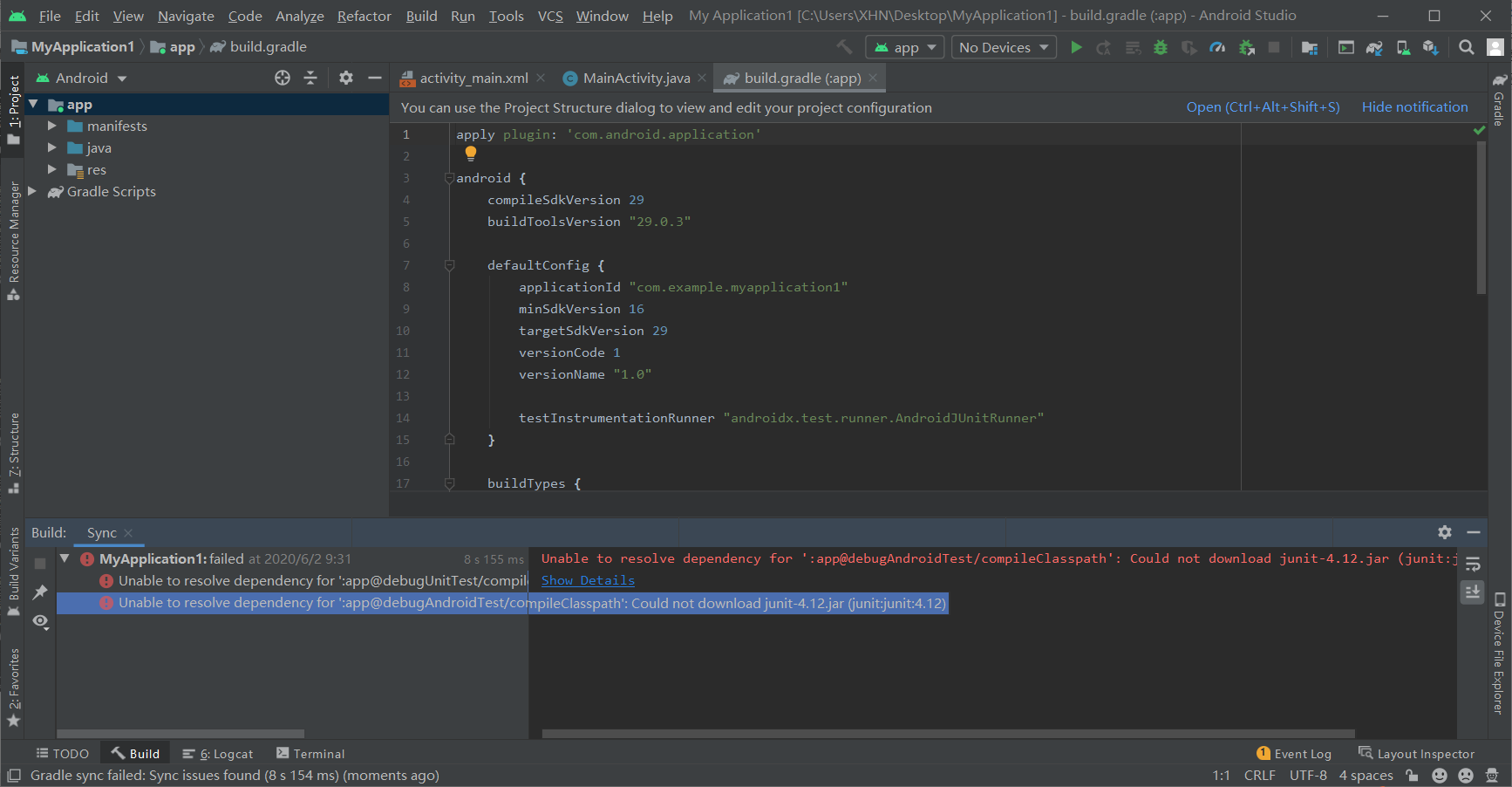This screenshot has width=1512, height=787.
Task: Fold the defaultConfig block on line 7
Action: point(449,265)
